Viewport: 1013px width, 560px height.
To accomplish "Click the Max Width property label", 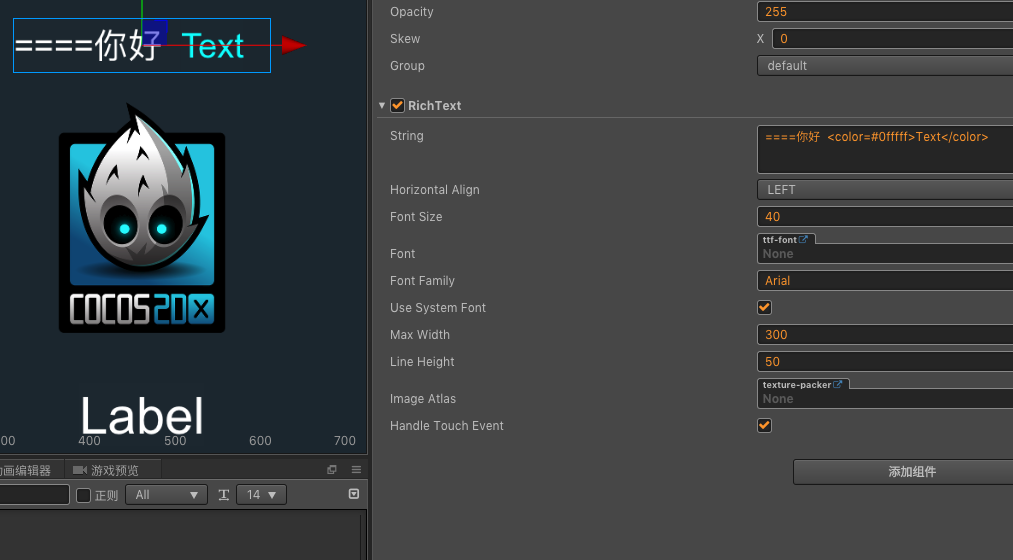I will (420, 335).
